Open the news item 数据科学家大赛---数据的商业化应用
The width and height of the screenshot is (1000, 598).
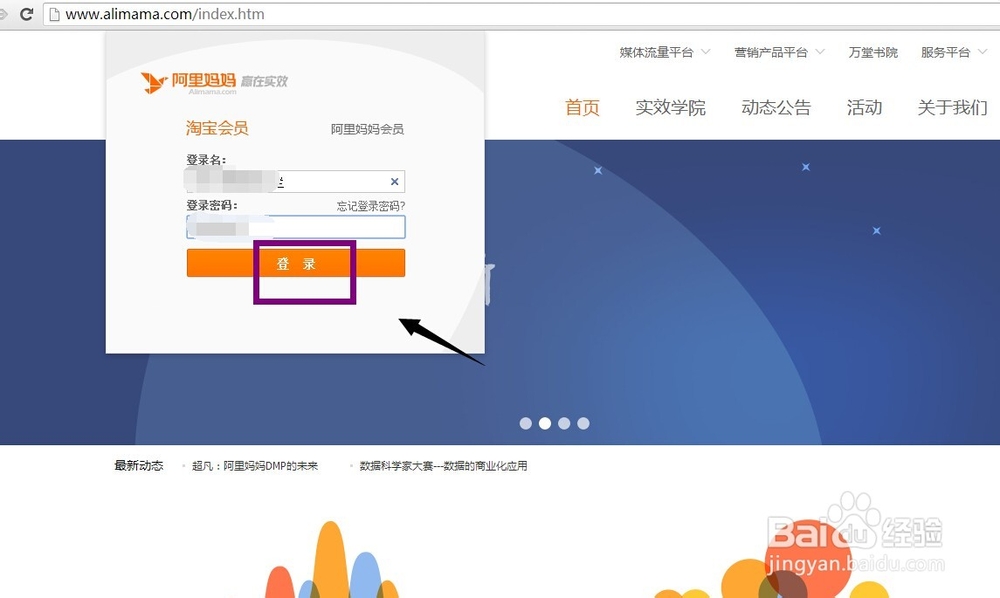click(443, 466)
